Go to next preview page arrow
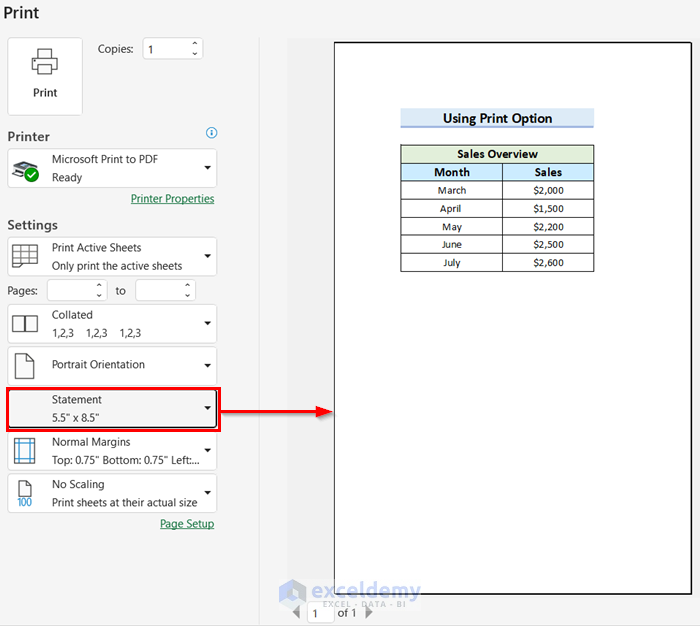Screen dimensions: 700x626 (x=369, y=612)
